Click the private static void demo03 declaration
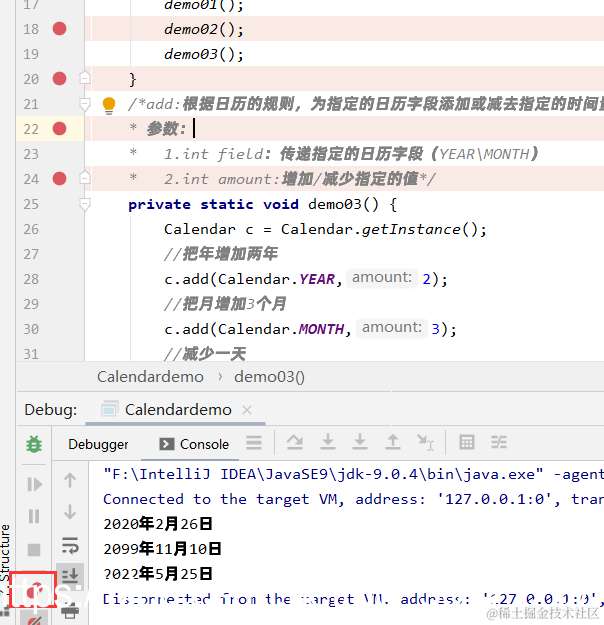 (x=262, y=204)
